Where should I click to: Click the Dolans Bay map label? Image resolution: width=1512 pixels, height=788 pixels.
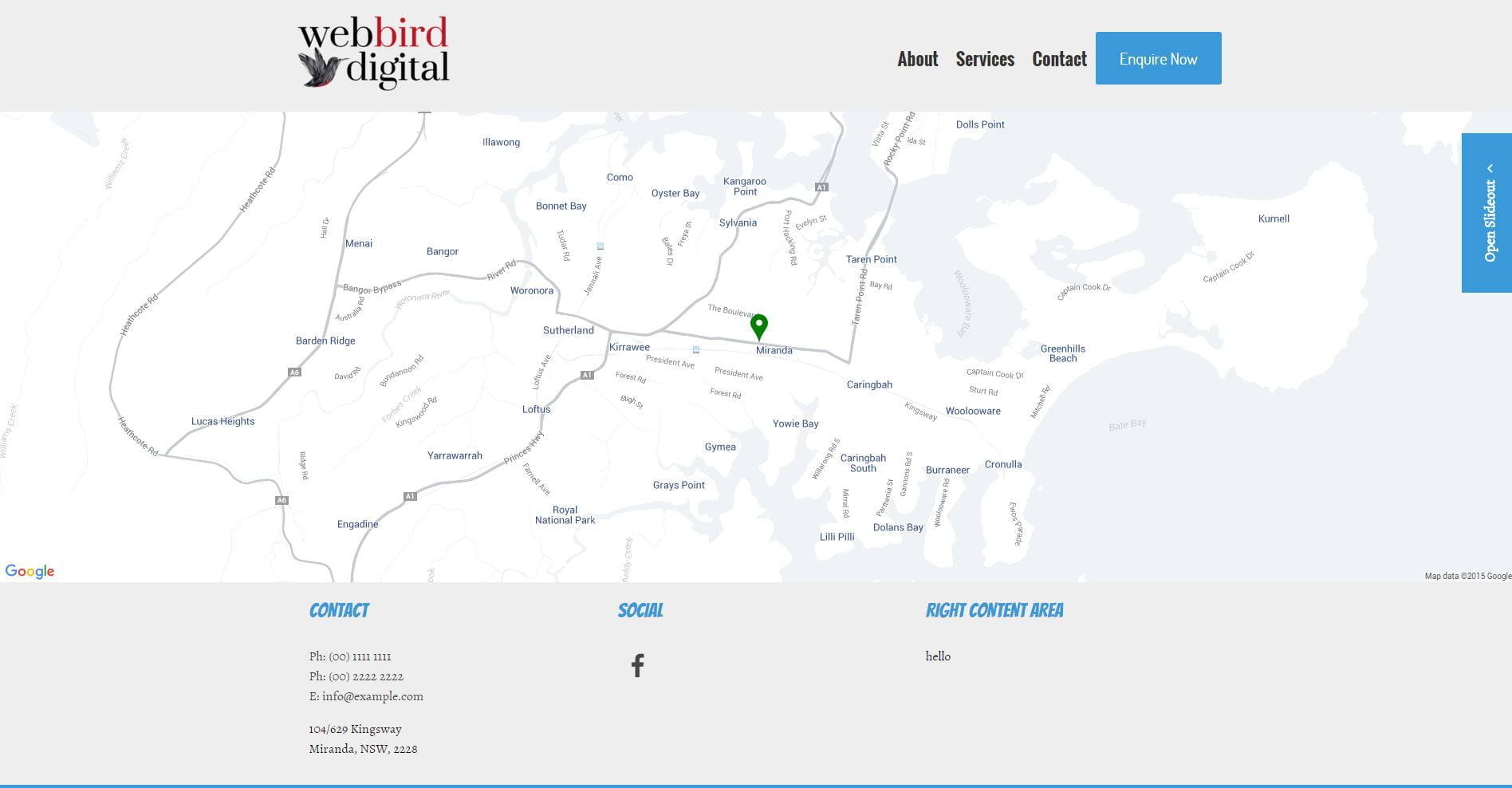point(898,527)
